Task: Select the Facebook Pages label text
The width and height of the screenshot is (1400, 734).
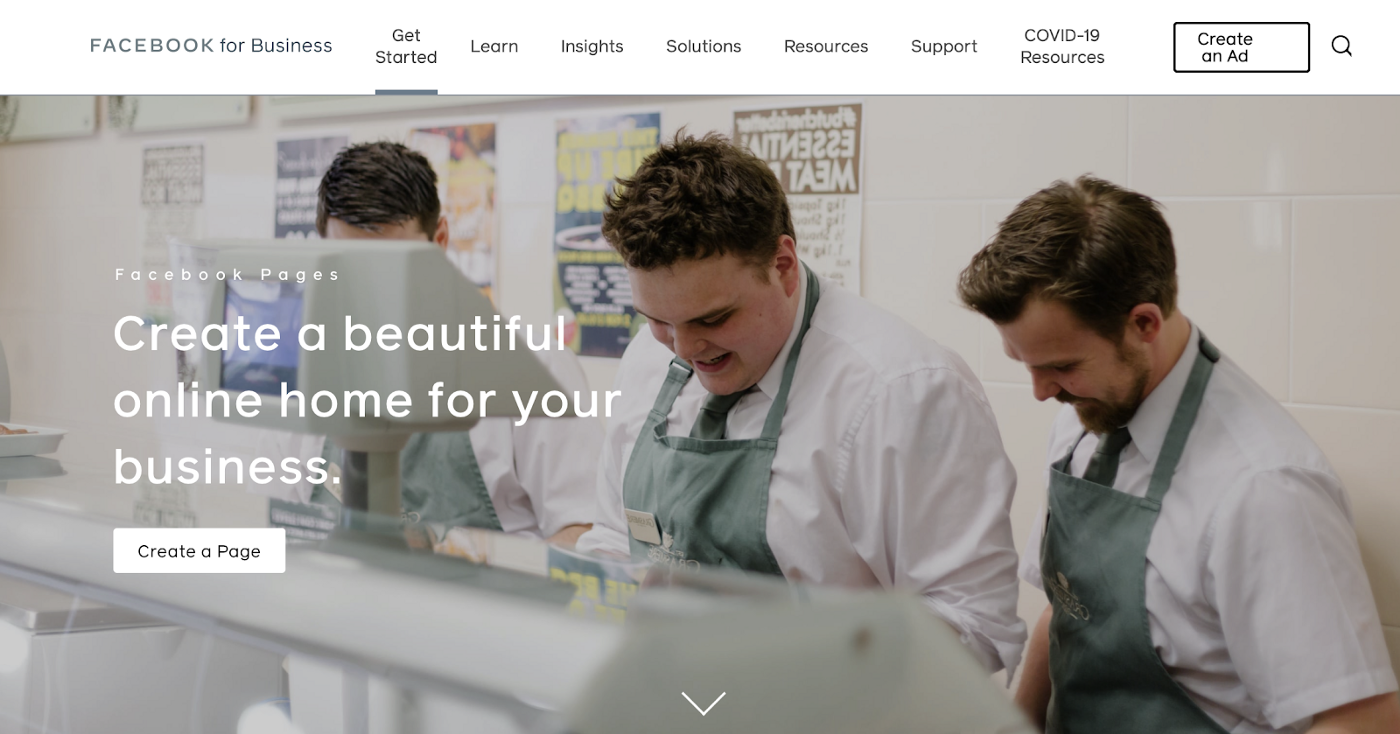Action: point(228,275)
